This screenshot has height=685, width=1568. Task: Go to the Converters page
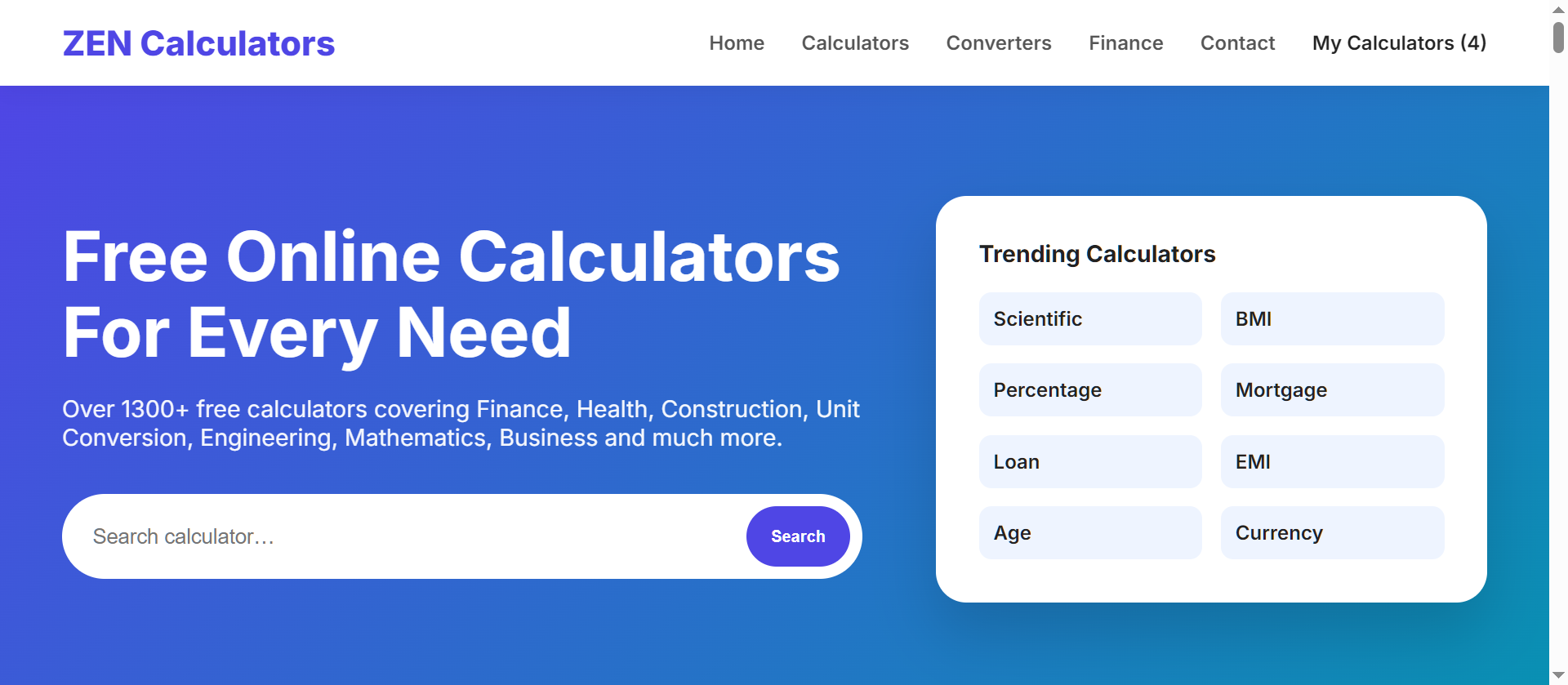999,43
